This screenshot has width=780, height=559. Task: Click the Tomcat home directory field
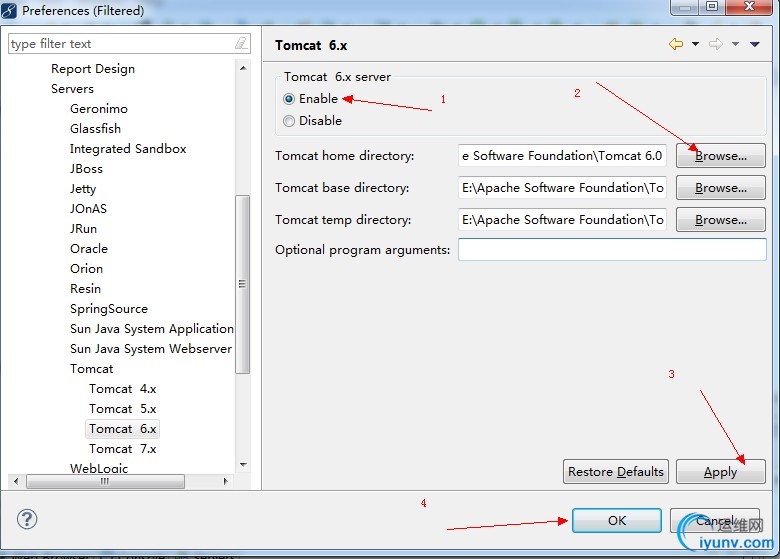562,156
